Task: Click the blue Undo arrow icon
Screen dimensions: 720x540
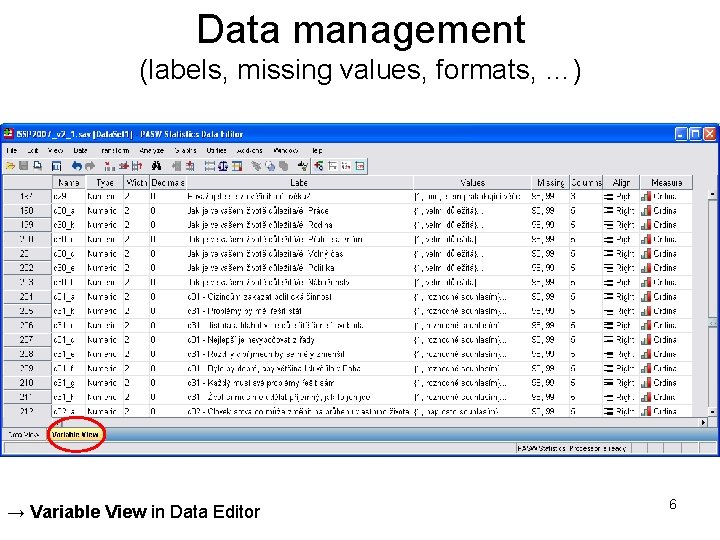Action: pos(77,166)
